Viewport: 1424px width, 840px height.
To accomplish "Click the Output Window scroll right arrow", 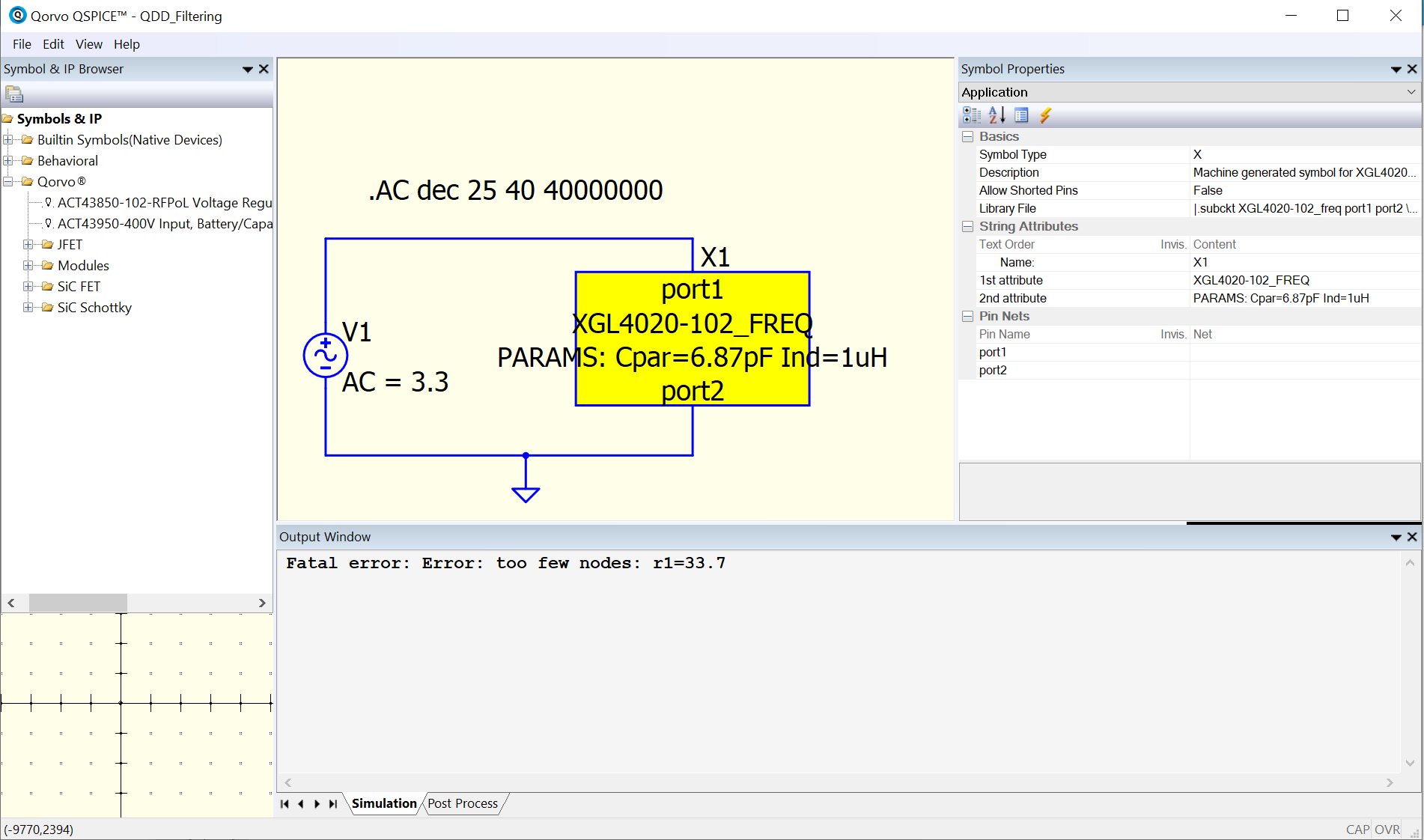I will tap(1390, 782).
